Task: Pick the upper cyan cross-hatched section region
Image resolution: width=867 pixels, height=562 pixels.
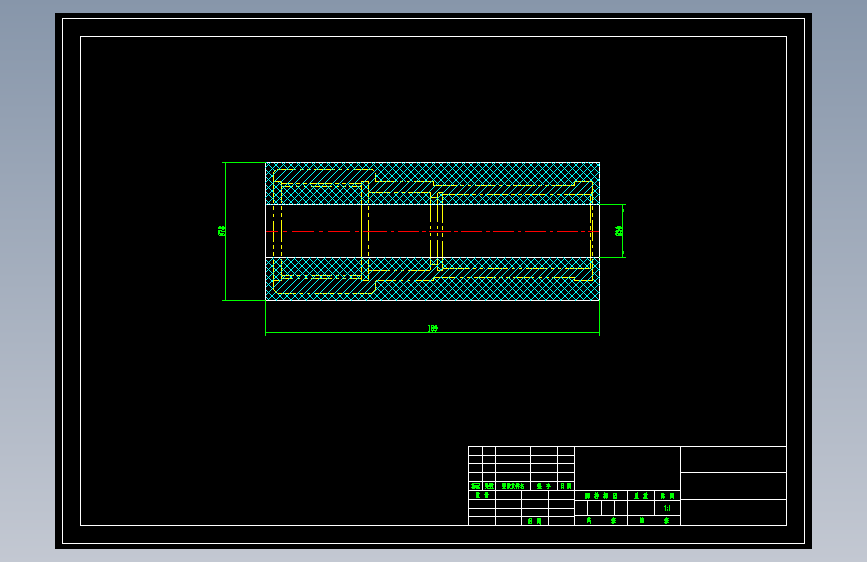Action: click(x=432, y=184)
